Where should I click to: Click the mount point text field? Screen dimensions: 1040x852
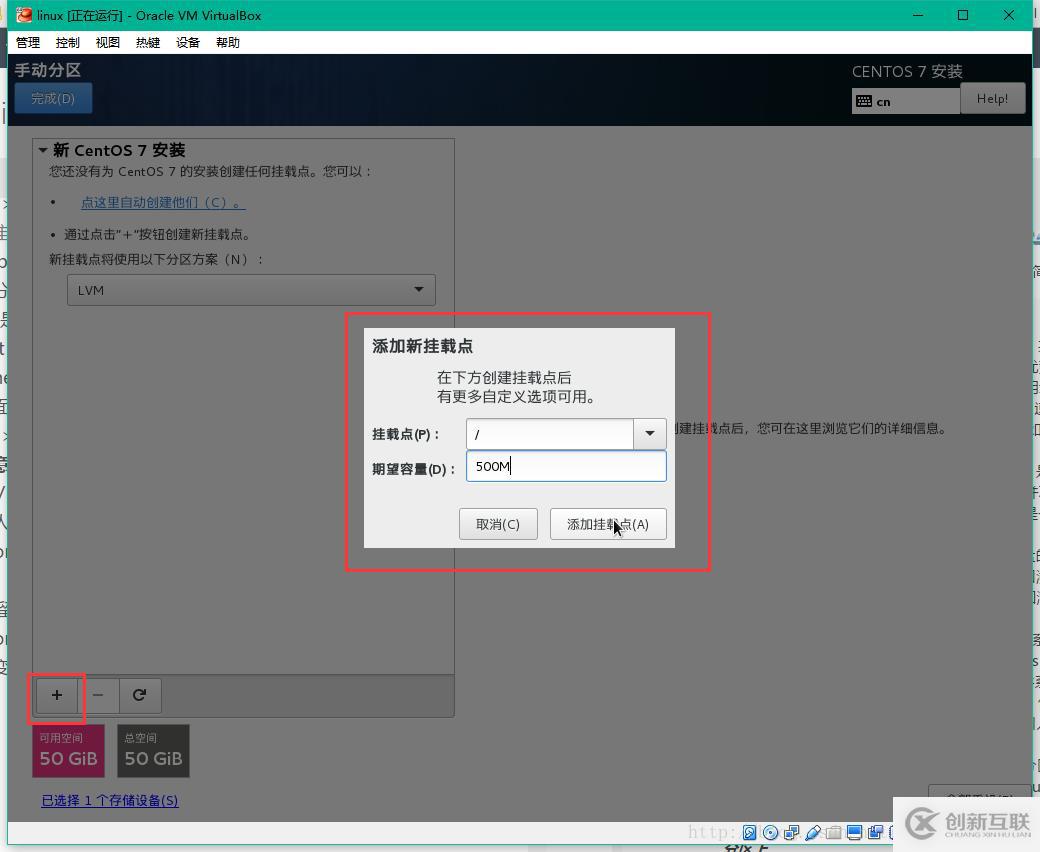pyautogui.click(x=550, y=434)
